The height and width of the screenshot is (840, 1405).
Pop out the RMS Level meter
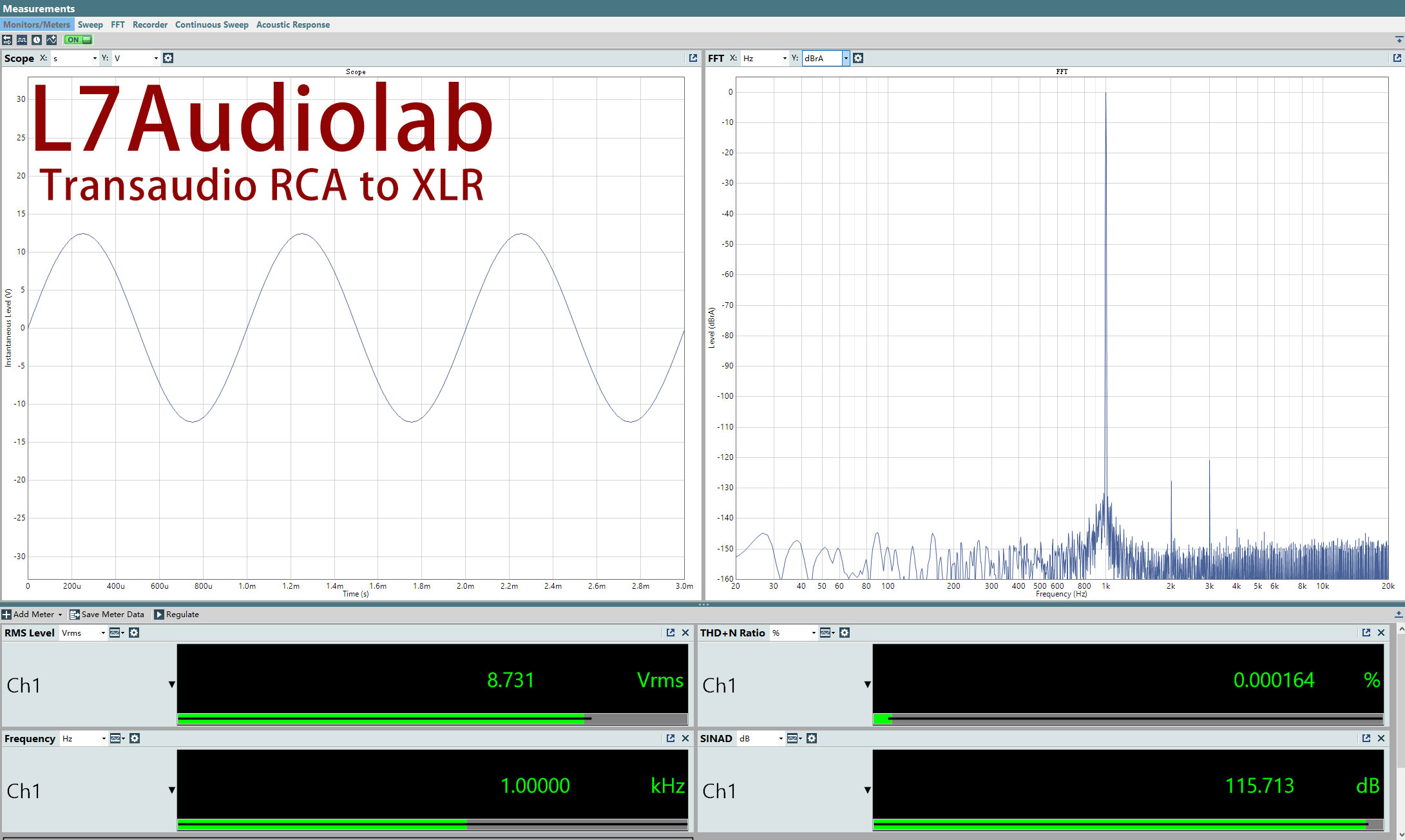[x=671, y=633]
